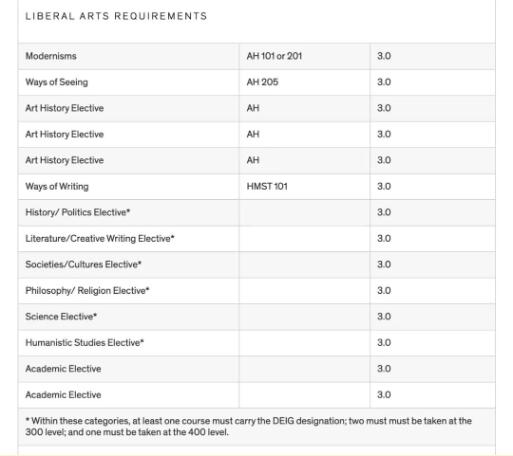Select the Ways of Writing row
Image resolution: width=513 pixels, height=456 pixels.
point(257,187)
